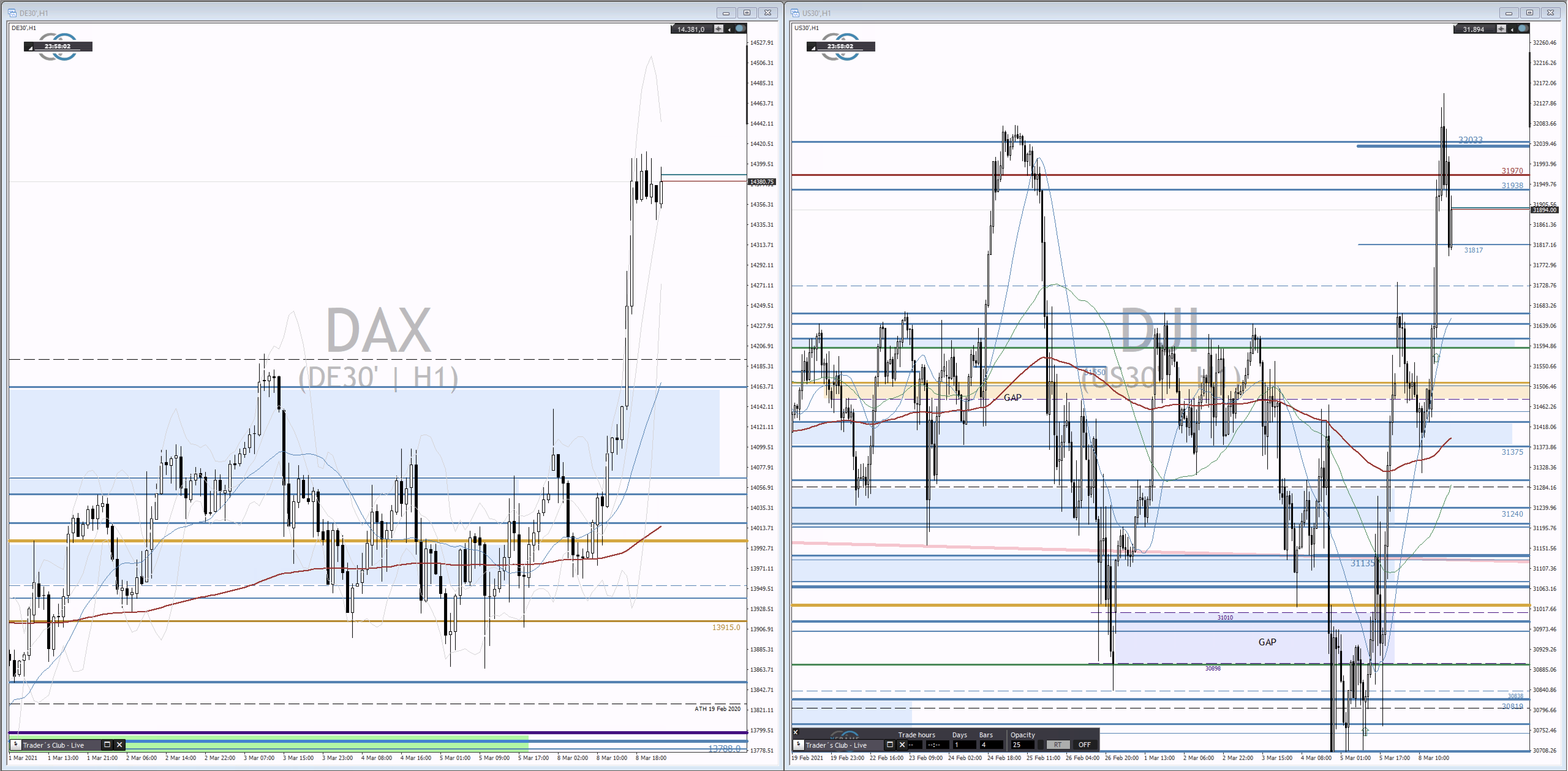Click the 31.894 price display in US30 chart
Viewport: 1568px width, 771px height.
point(1474,29)
